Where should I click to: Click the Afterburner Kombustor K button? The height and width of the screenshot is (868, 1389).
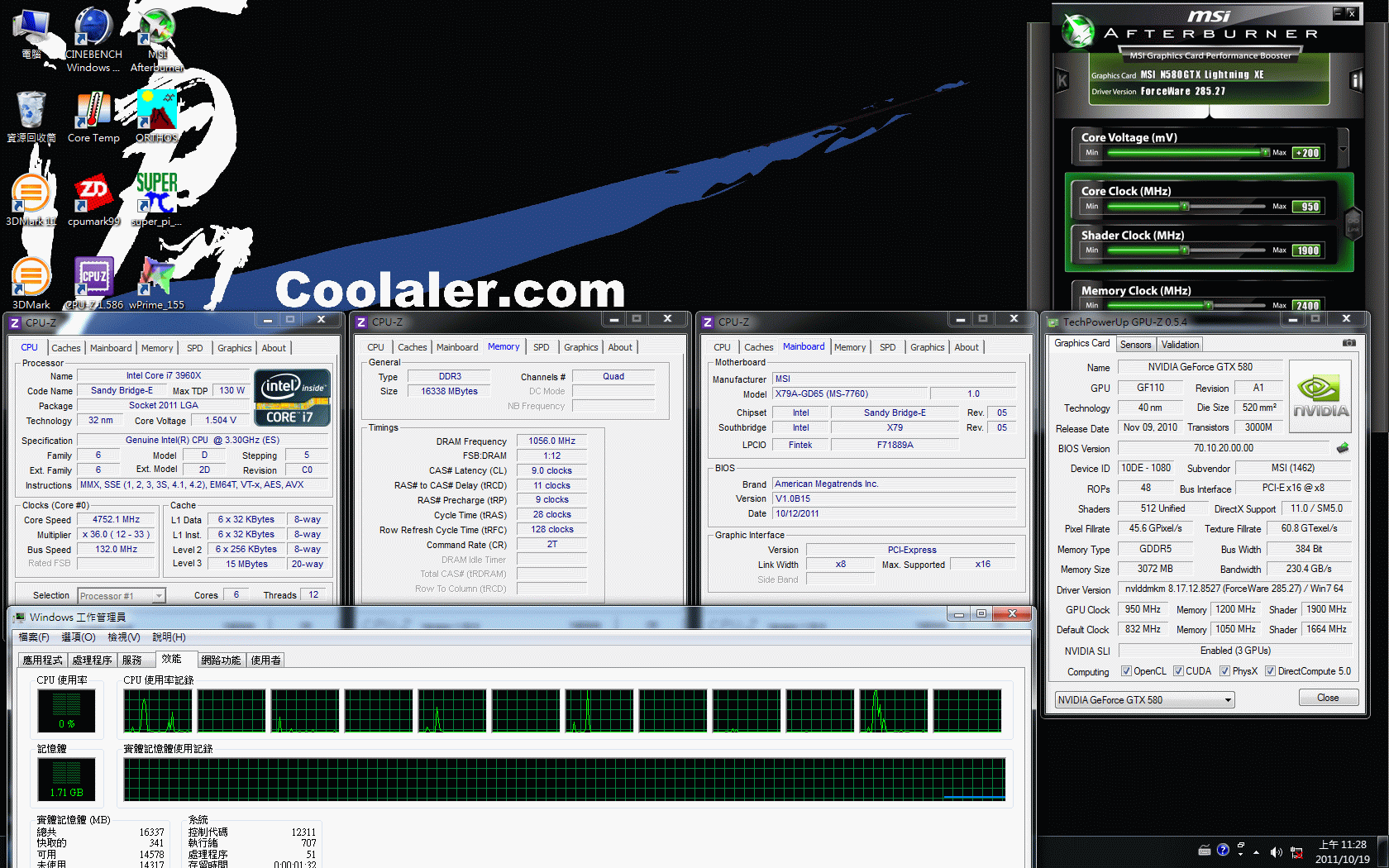tap(1062, 80)
